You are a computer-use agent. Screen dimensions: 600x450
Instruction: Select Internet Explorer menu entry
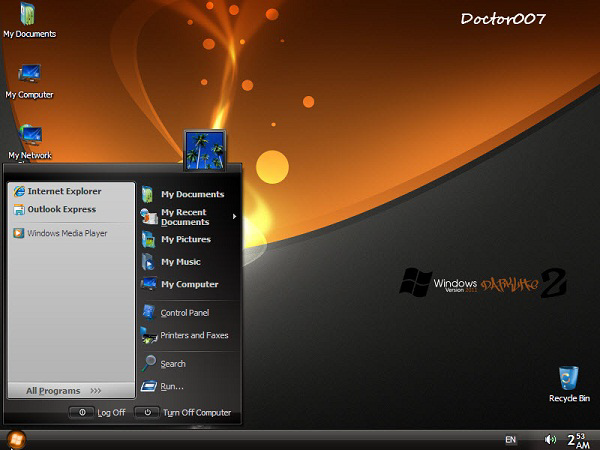pyautogui.click(x=71, y=191)
